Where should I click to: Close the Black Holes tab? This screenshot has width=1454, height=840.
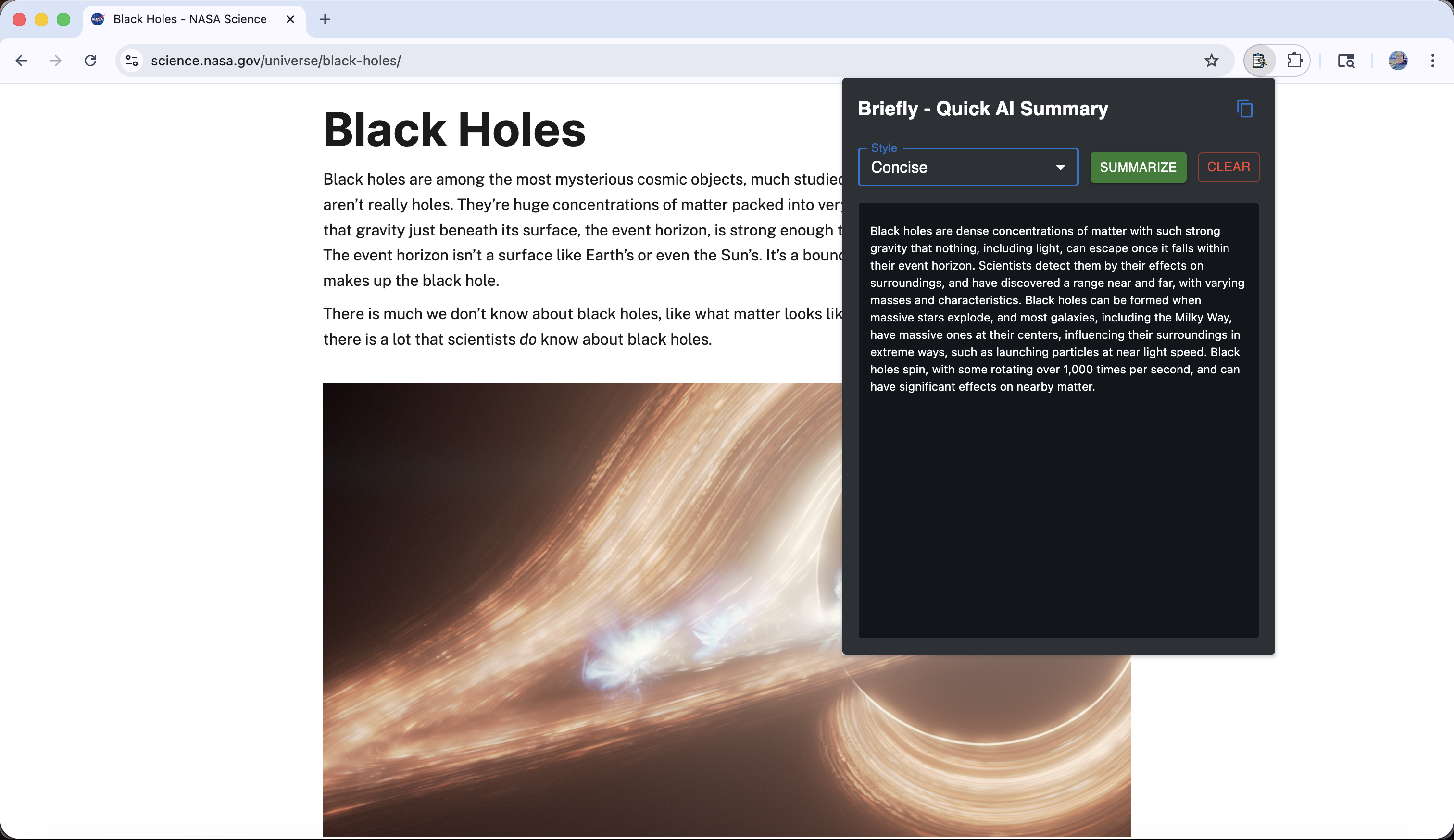click(x=290, y=19)
